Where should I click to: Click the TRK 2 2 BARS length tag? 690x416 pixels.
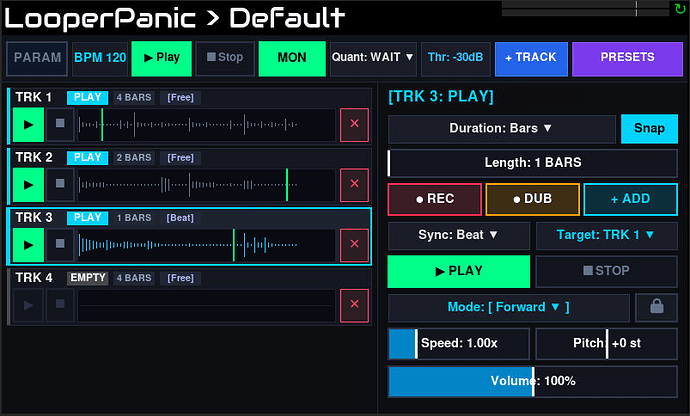[134, 158]
